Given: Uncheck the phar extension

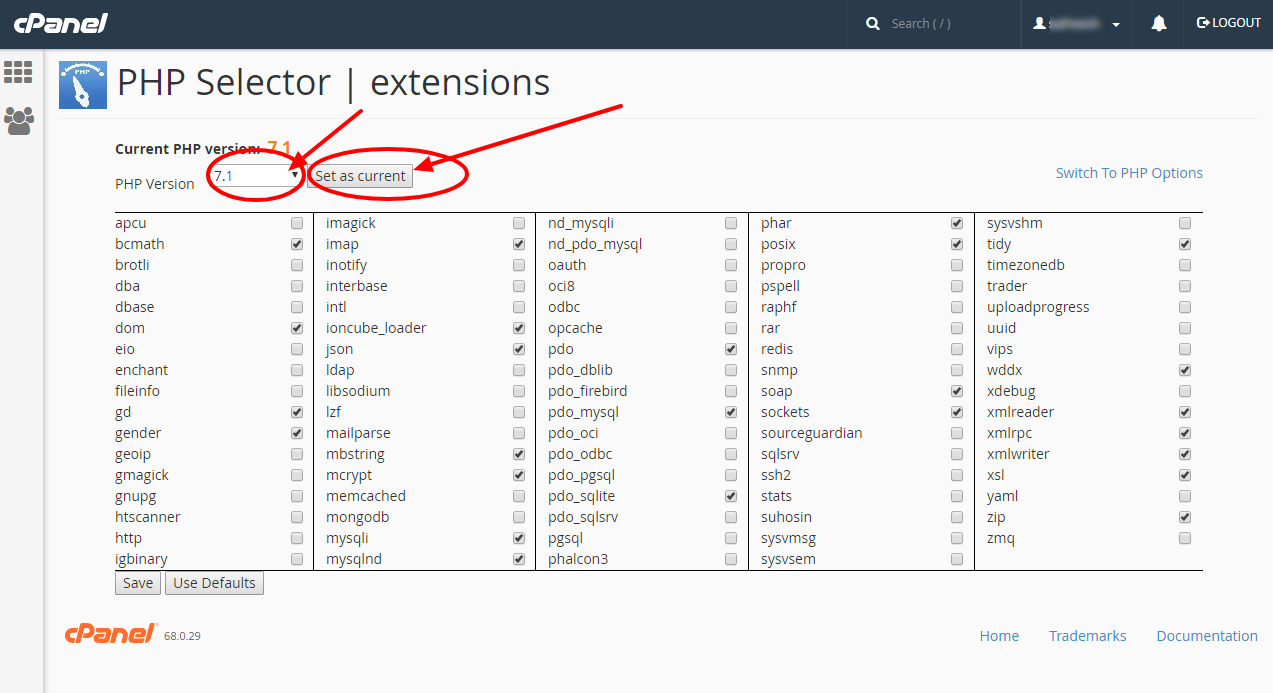Looking at the screenshot, I should (x=957, y=223).
